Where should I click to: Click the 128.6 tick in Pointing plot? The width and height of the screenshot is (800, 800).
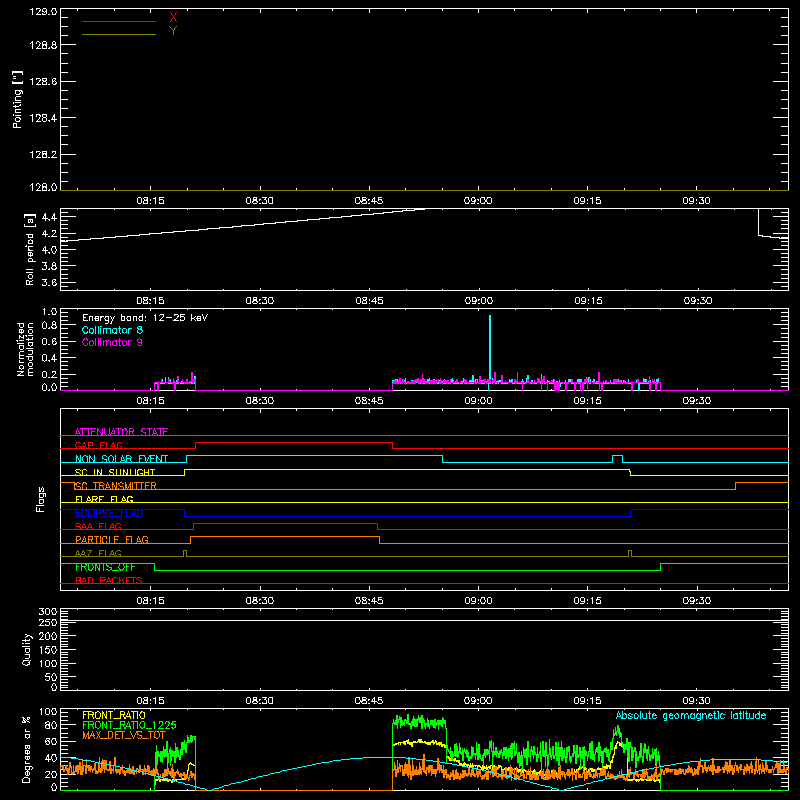pos(43,82)
